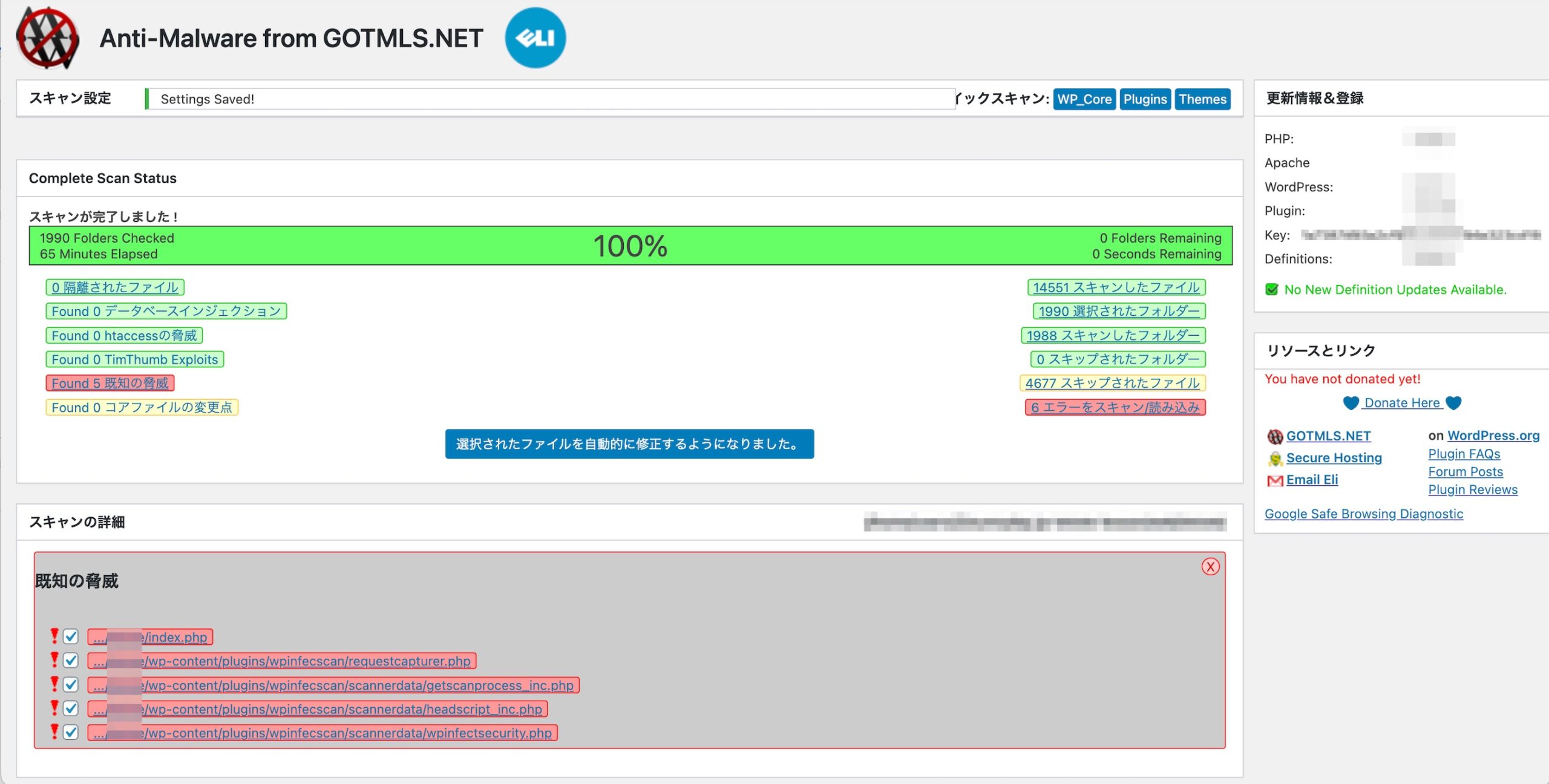The width and height of the screenshot is (1549, 784).
Task: Click red exclamation icon for requestcapturer.php
Action: [x=54, y=660]
